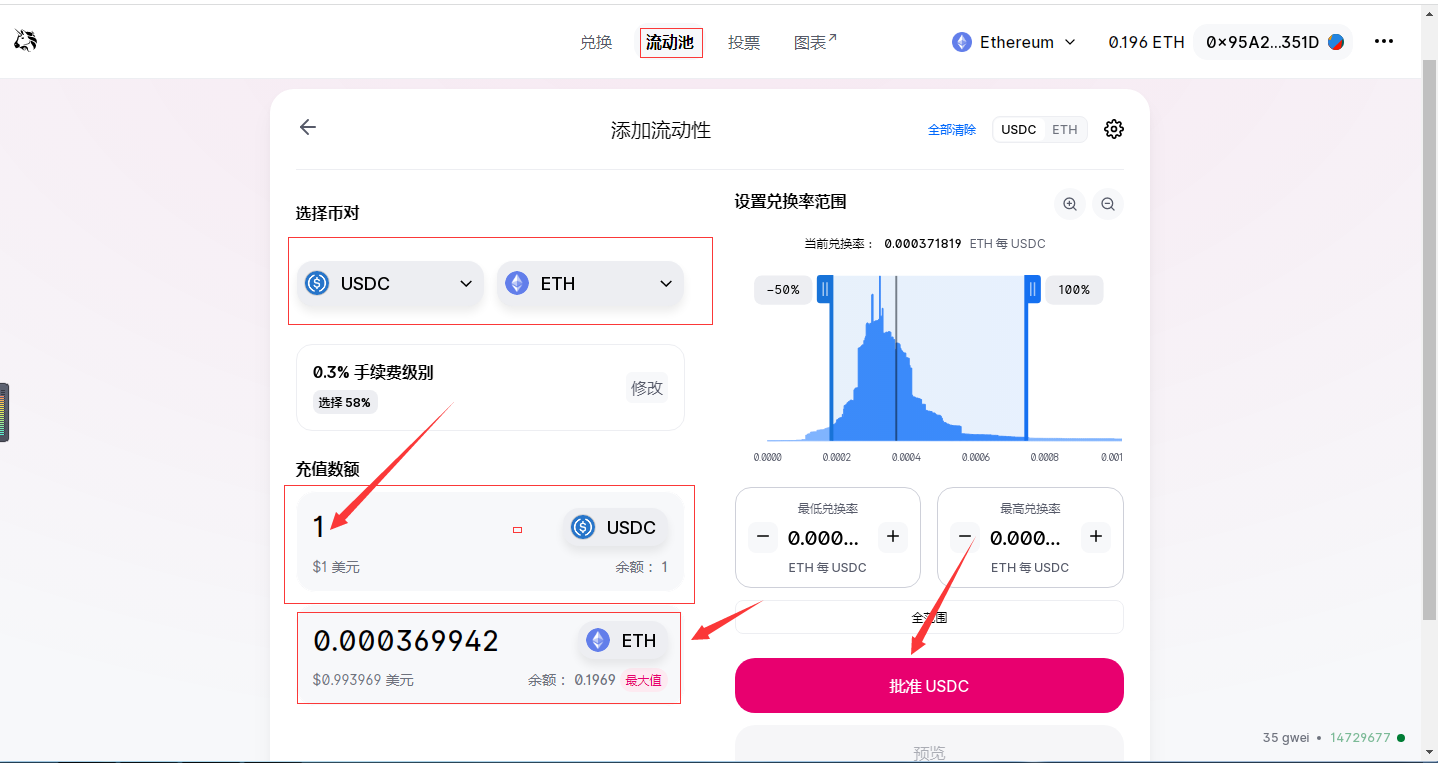Open the ETH token pair dropdown
1438x763 pixels.
click(x=590, y=284)
